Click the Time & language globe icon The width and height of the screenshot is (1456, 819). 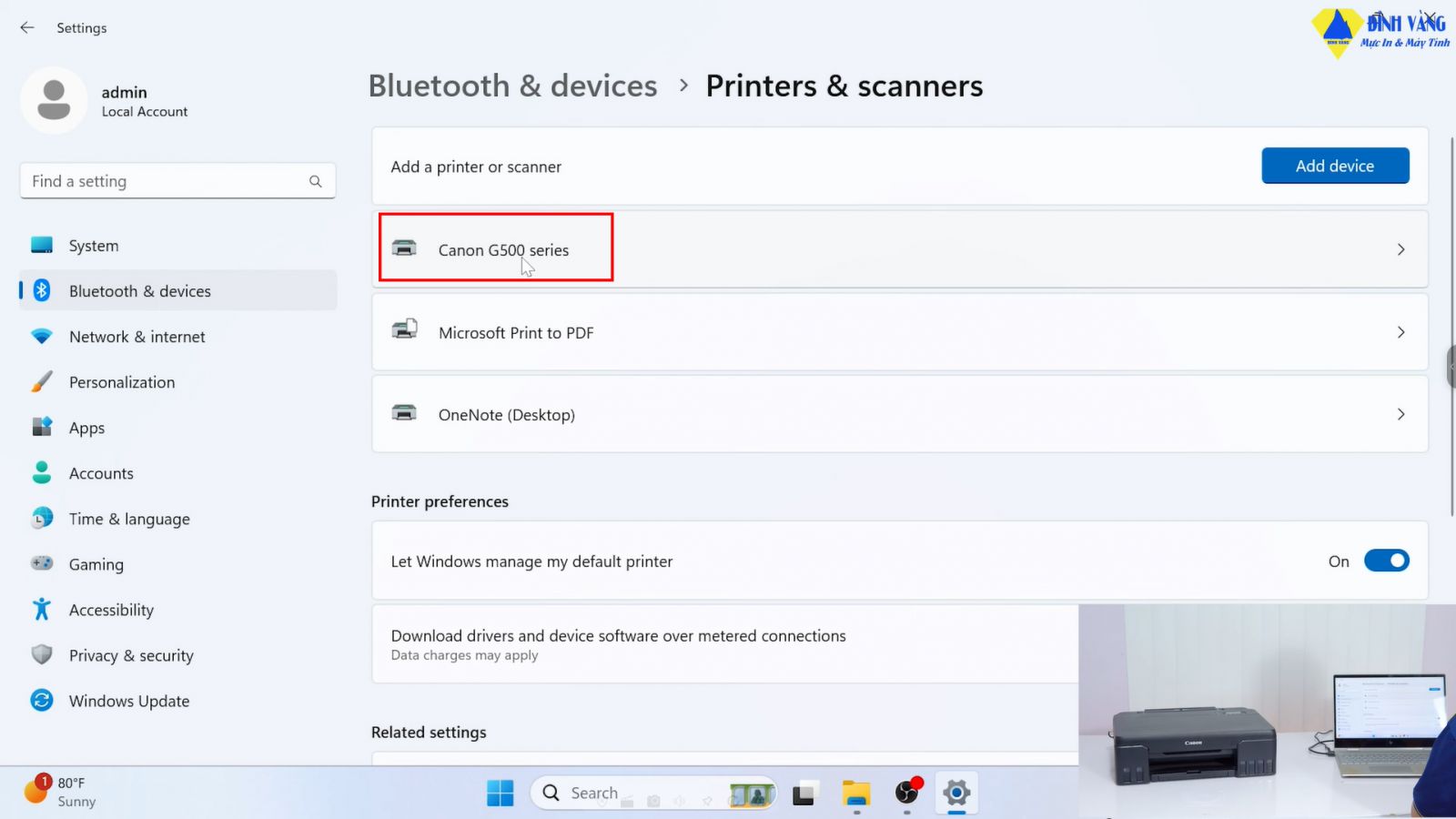(42, 518)
